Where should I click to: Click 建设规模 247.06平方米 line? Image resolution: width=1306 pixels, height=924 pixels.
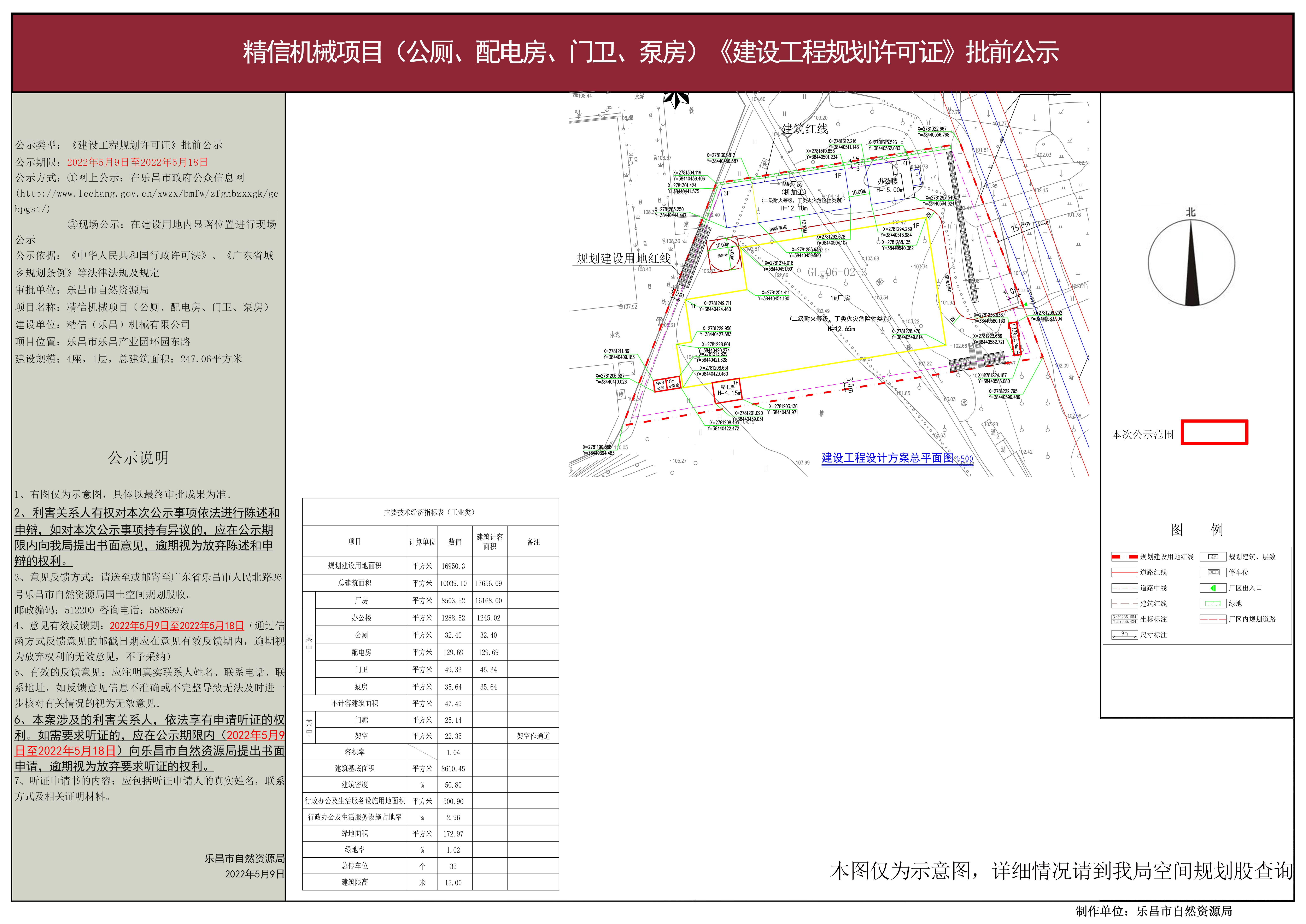[x=129, y=359]
